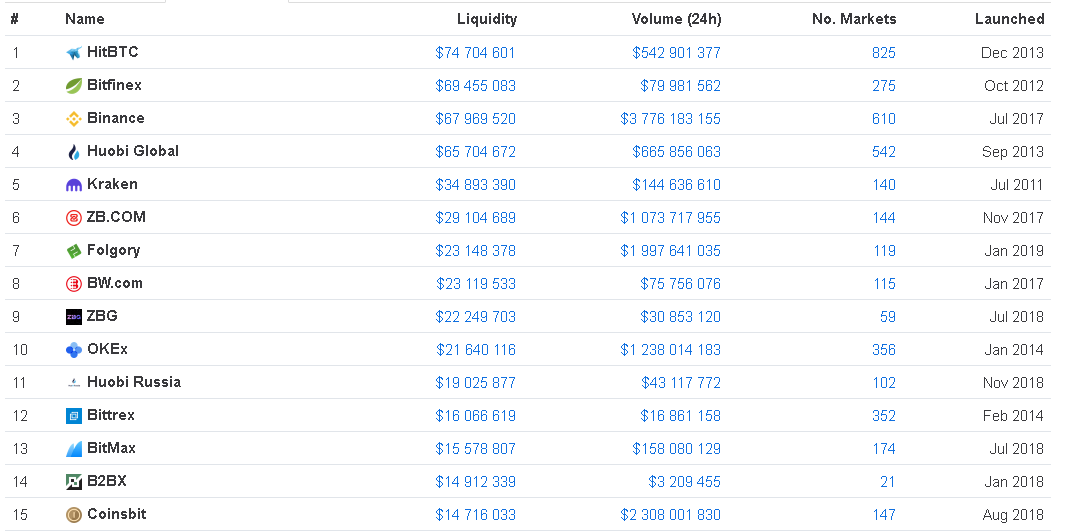Image resolution: width=1076 pixels, height=532 pixels.
Task: Click the Kraken purple logo icon
Action: (73, 185)
